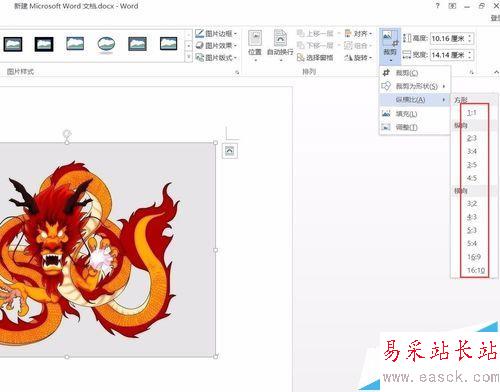Select the 16:10 aspect ratio

(476, 270)
